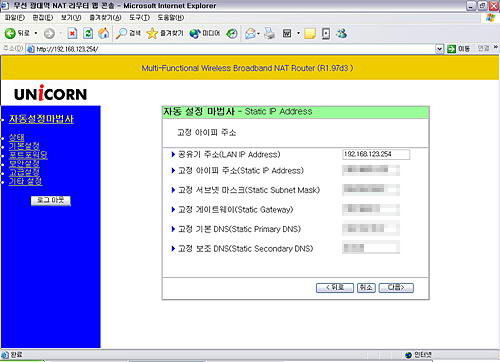Click the Windows flag logo in menu bar
This screenshot has width=500, height=362.
pyautogui.click(x=490, y=18)
